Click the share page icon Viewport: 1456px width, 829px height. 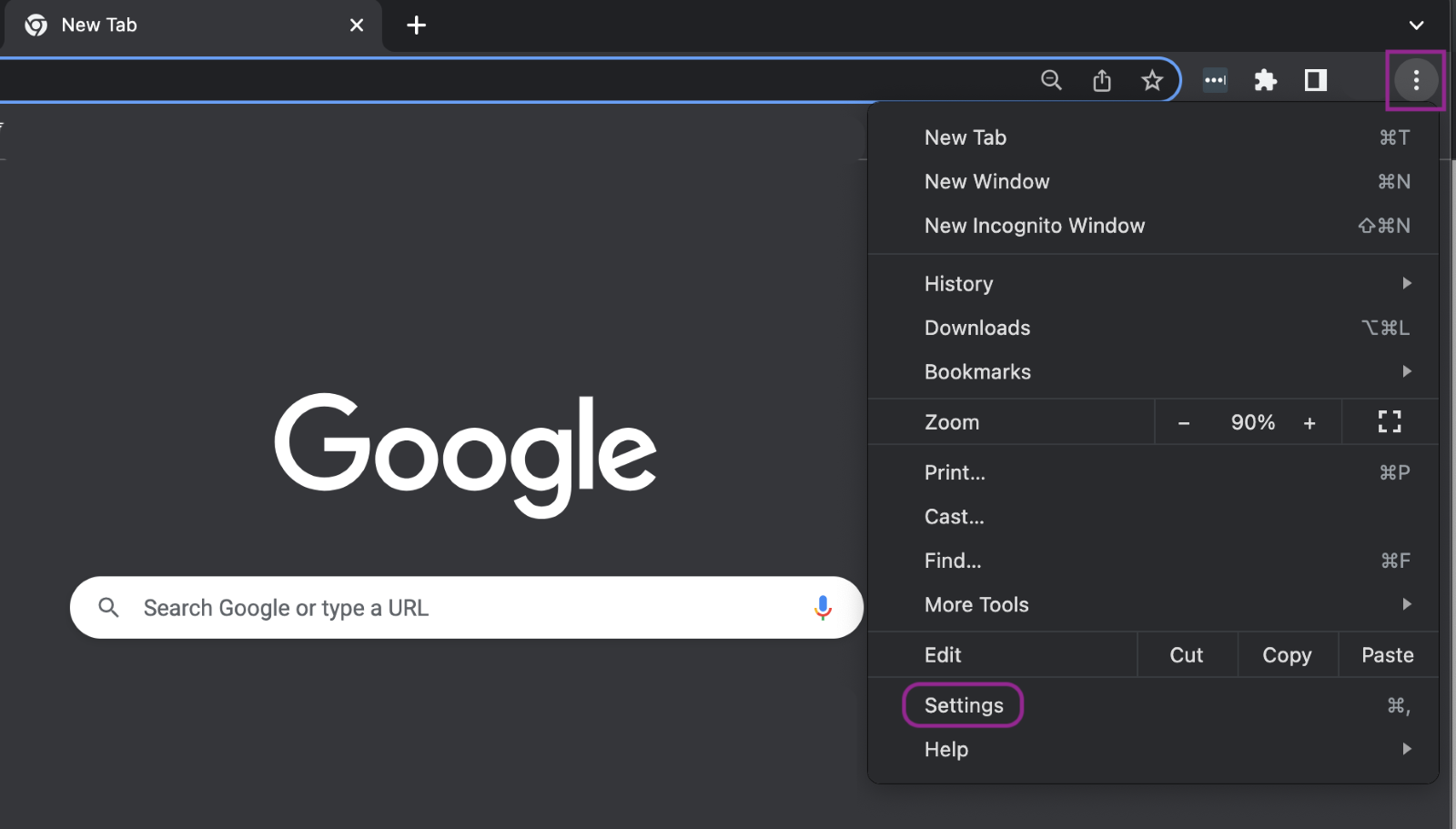point(1102,80)
